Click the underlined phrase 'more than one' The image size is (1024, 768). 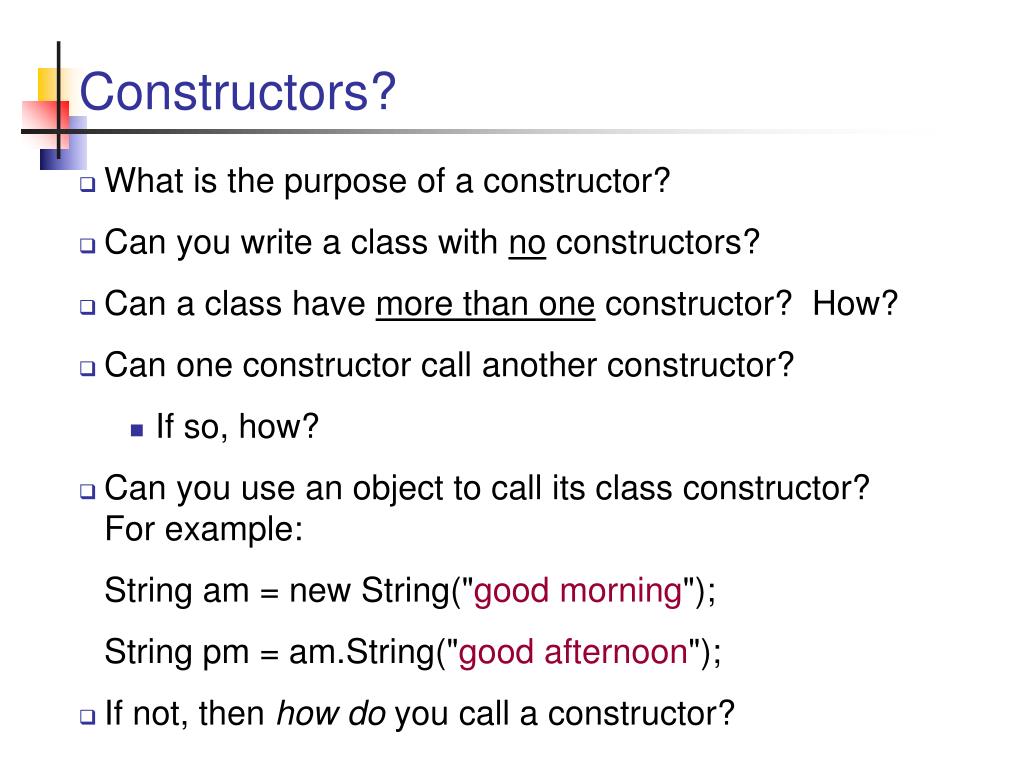point(485,304)
